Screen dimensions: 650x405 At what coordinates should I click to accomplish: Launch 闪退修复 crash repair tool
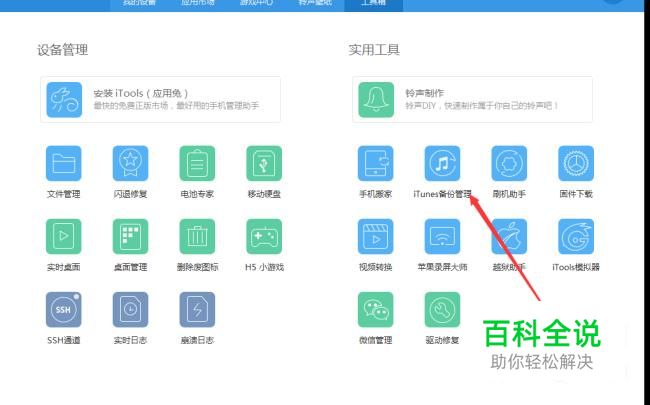coord(130,163)
